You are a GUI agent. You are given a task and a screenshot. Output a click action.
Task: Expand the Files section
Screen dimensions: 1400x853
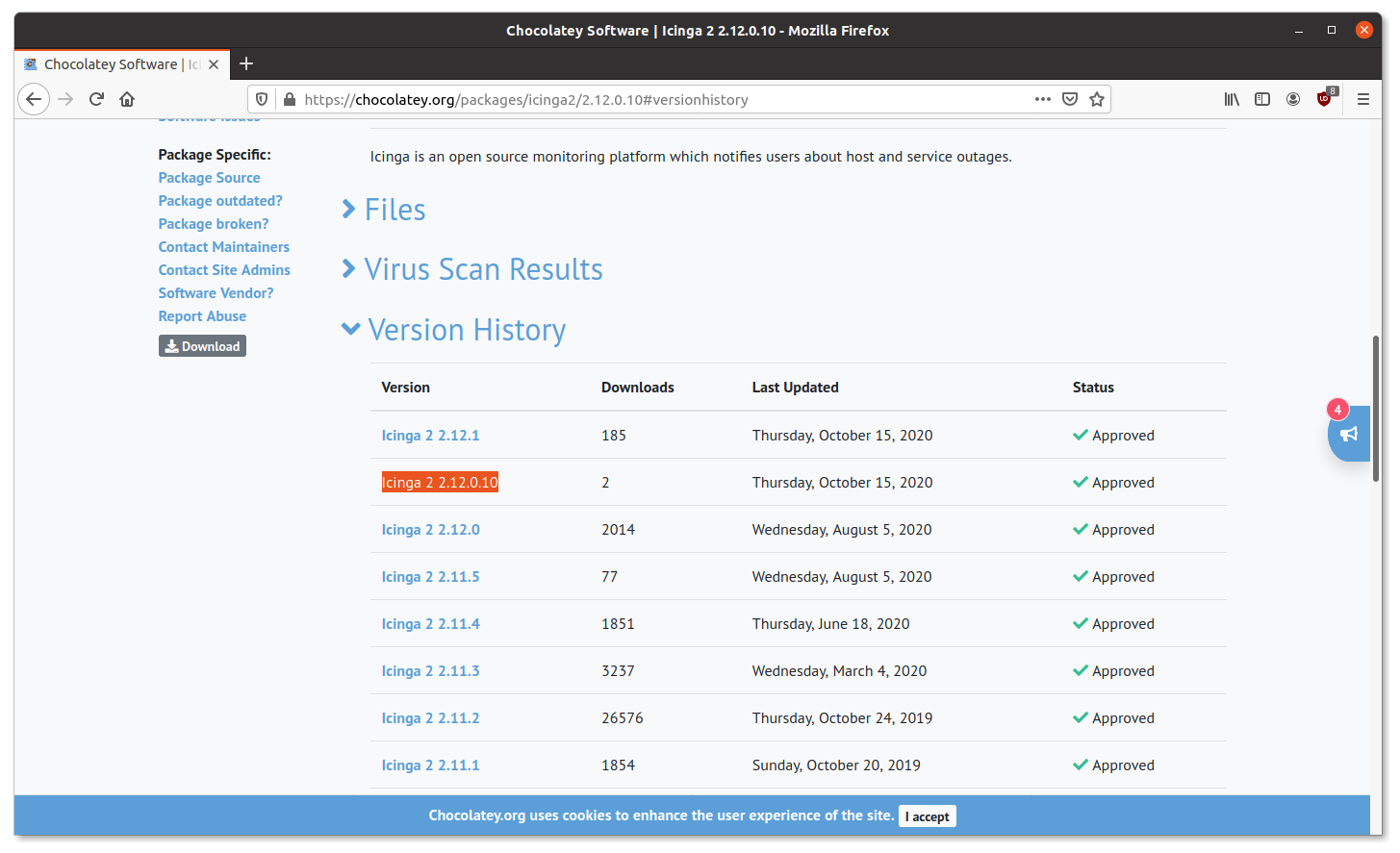click(x=395, y=209)
